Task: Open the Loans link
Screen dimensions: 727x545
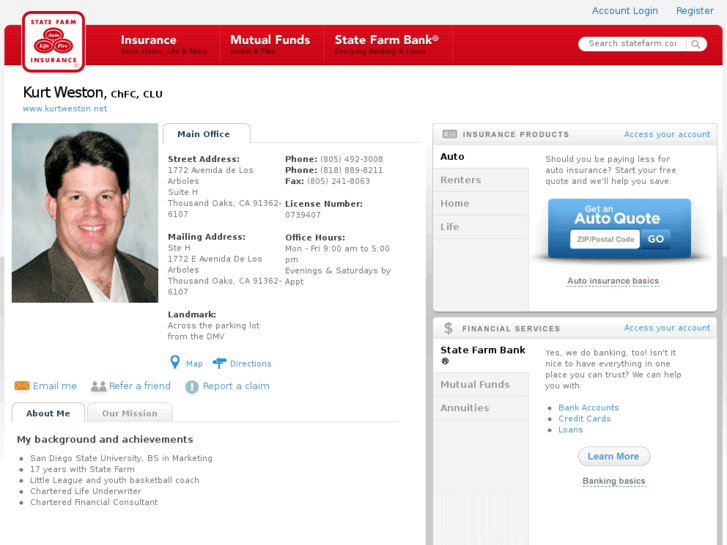Action: coord(570,430)
